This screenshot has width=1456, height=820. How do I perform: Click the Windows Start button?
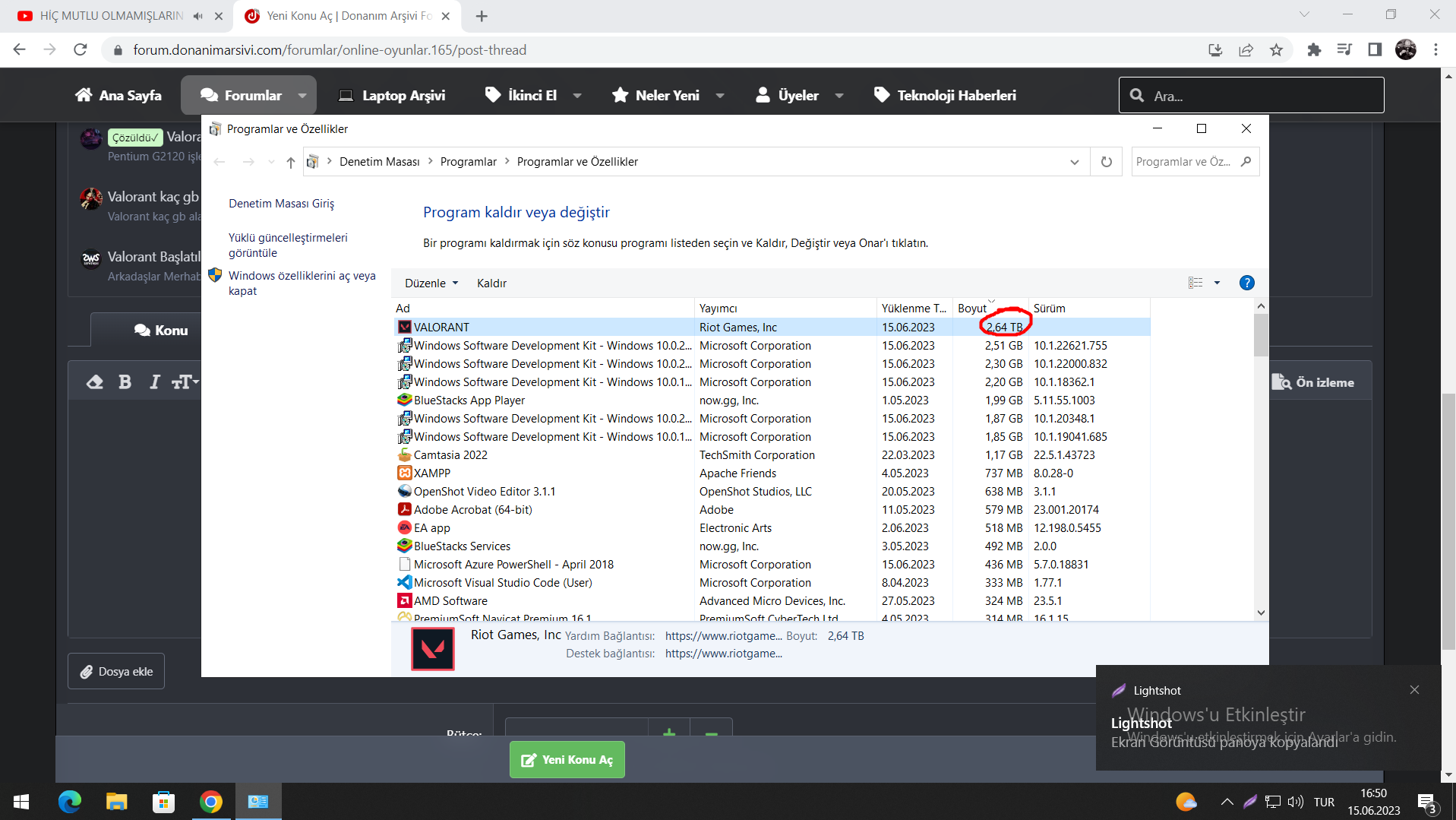(21, 801)
